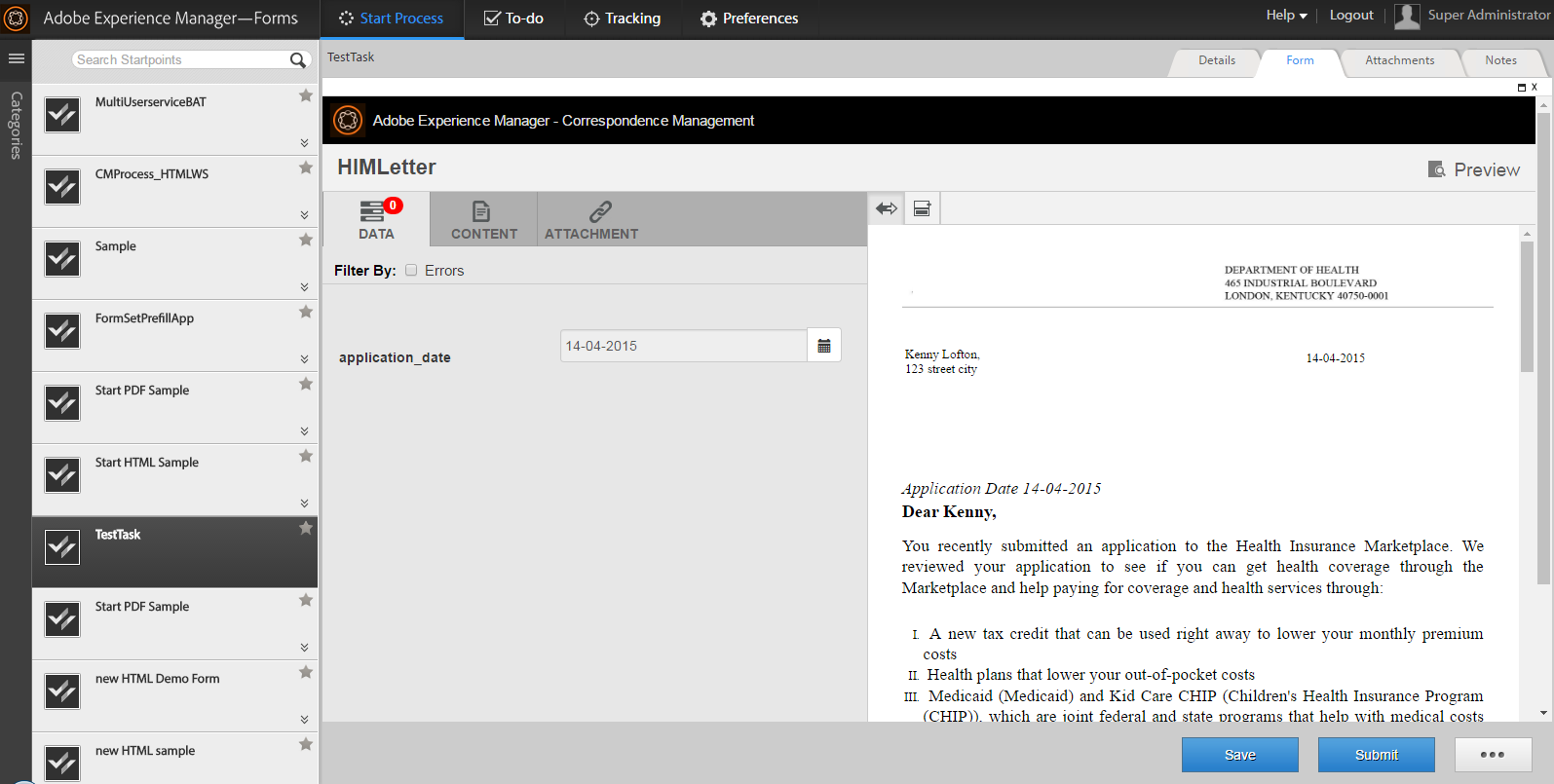The width and height of the screenshot is (1554, 784).
Task: Click the Super Administrator name
Action: (1489, 16)
